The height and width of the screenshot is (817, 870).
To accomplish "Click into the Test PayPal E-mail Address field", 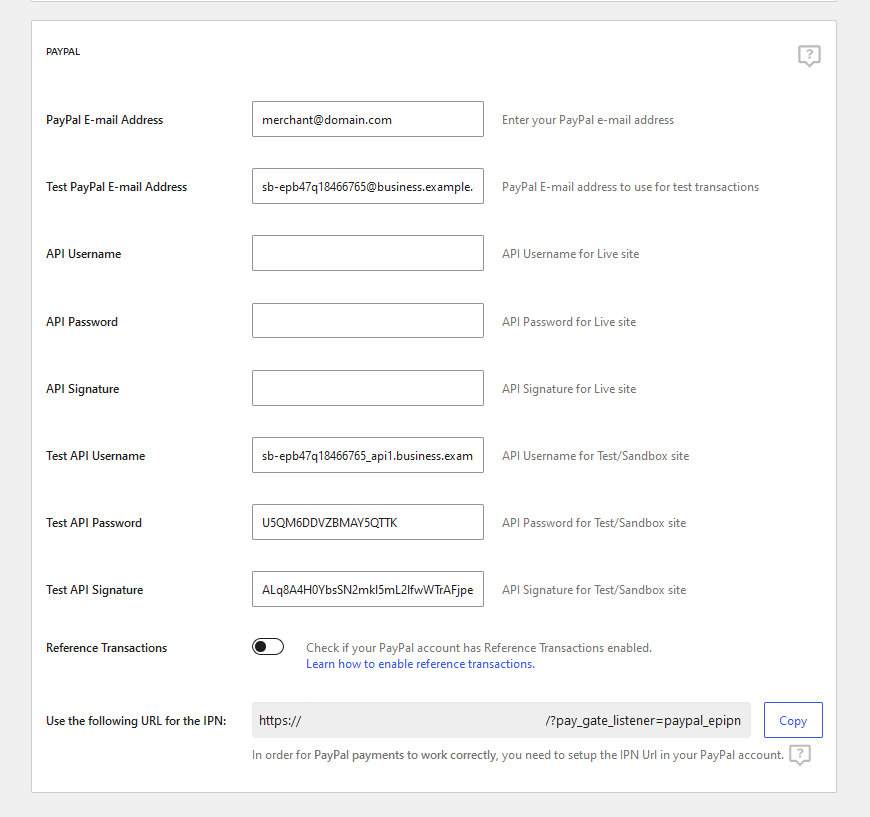I will coord(368,186).
